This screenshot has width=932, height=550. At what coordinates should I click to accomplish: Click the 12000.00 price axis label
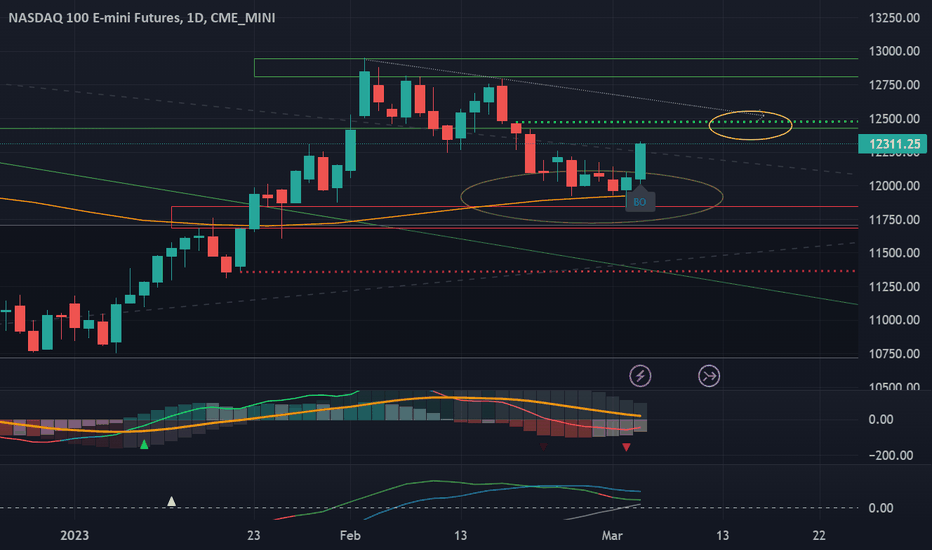click(894, 186)
